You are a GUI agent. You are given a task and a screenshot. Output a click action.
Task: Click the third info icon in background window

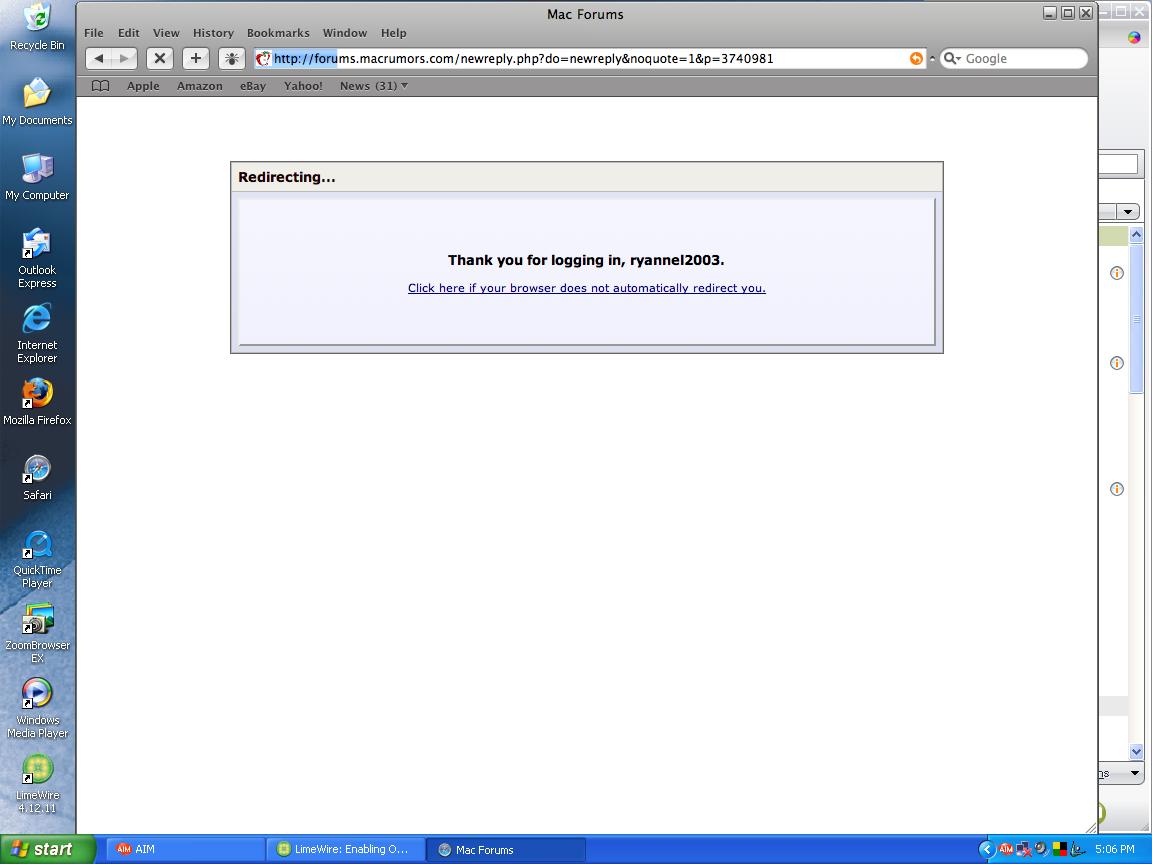1117,489
